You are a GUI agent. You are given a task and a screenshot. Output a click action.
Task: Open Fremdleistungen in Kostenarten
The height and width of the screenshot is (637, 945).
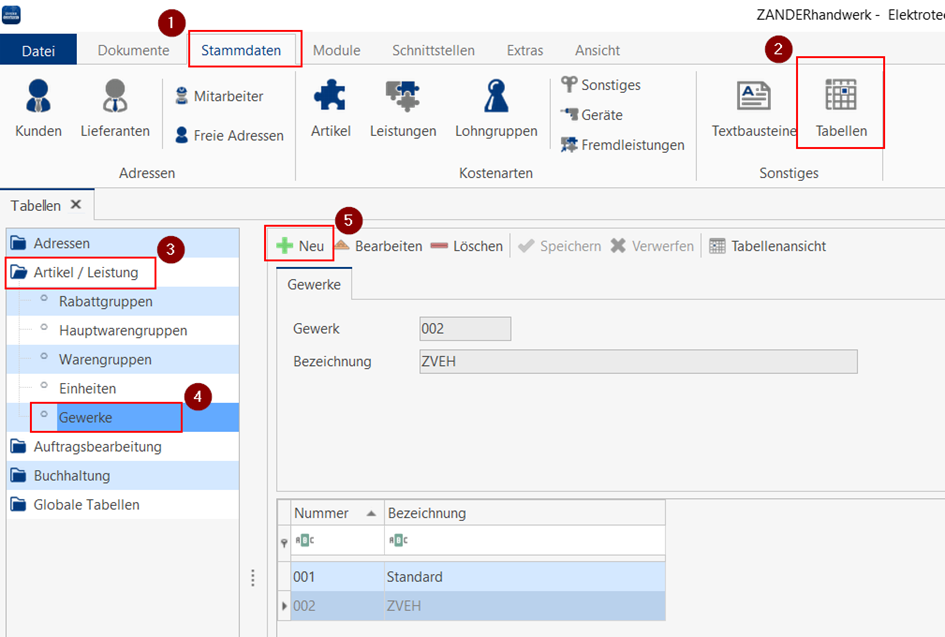[622, 145]
